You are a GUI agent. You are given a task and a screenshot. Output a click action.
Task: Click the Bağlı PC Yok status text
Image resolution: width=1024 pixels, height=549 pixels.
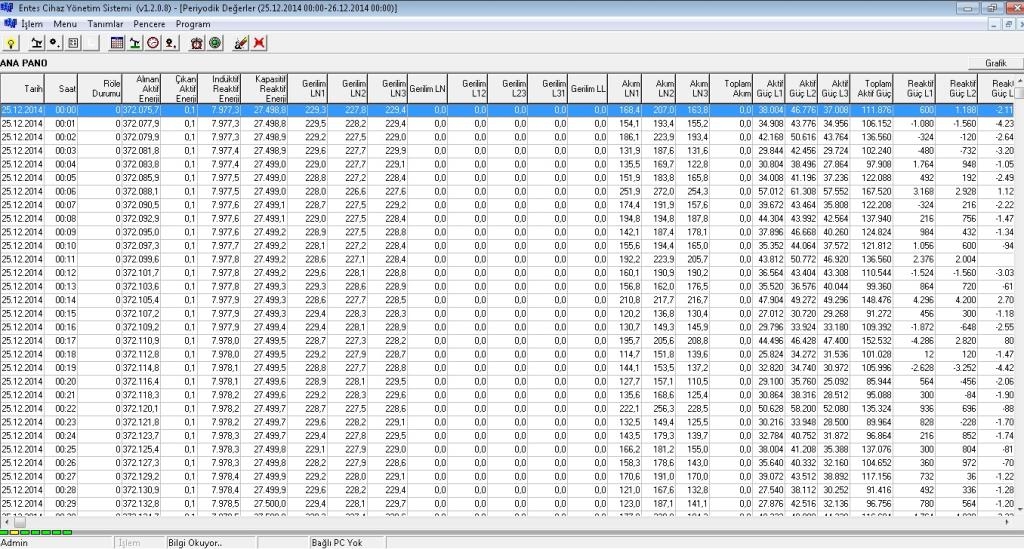337,542
